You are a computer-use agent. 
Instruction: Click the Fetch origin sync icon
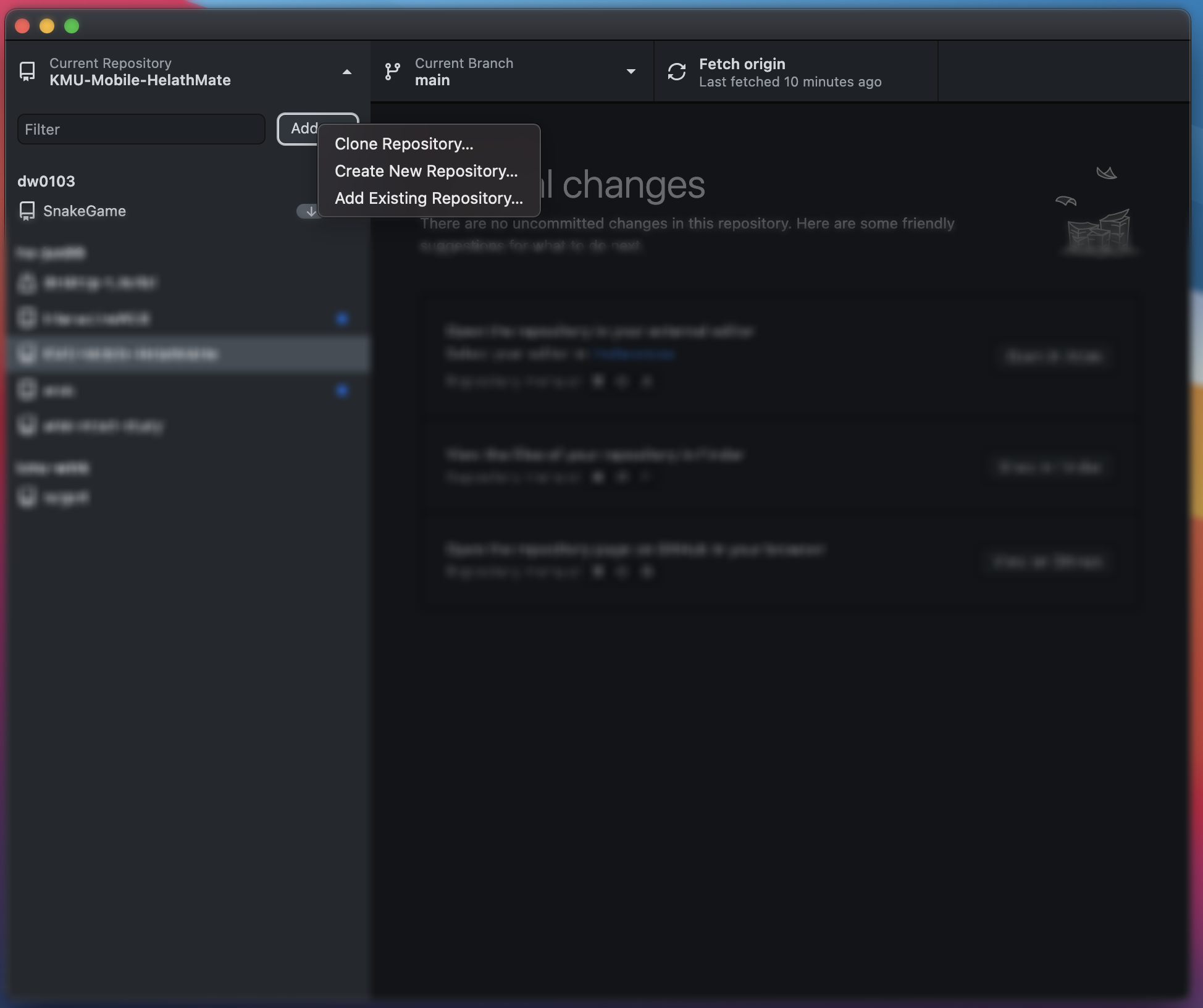coord(676,72)
